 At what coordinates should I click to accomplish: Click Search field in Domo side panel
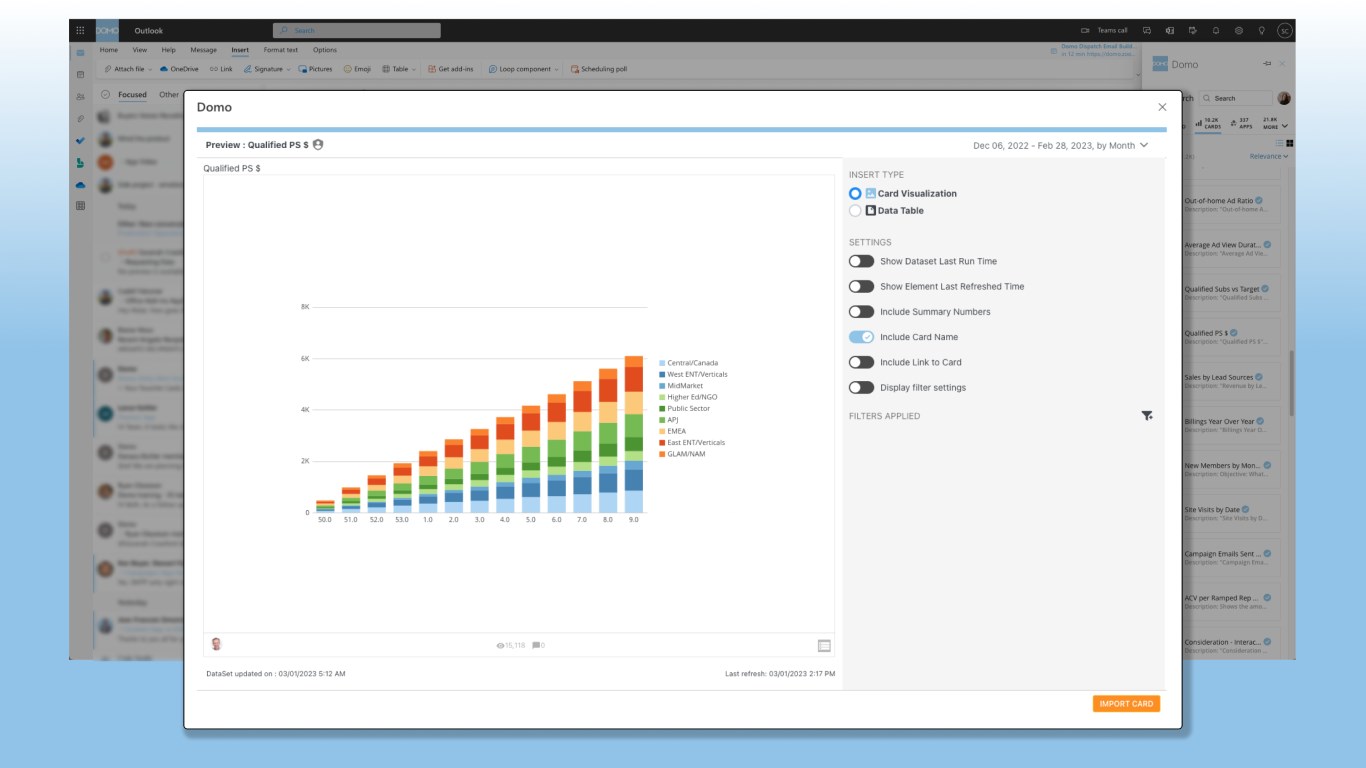click(1235, 98)
